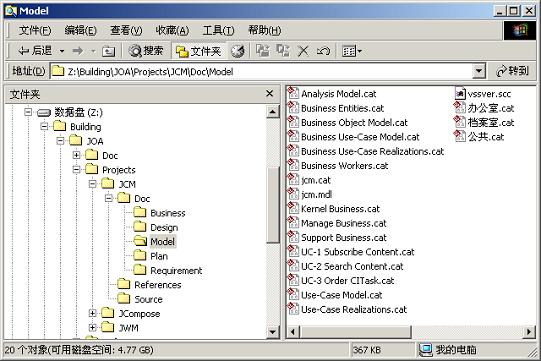Click the Move To toolbar icon
The width and height of the screenshot is (541, 361).
coord(263,51)
